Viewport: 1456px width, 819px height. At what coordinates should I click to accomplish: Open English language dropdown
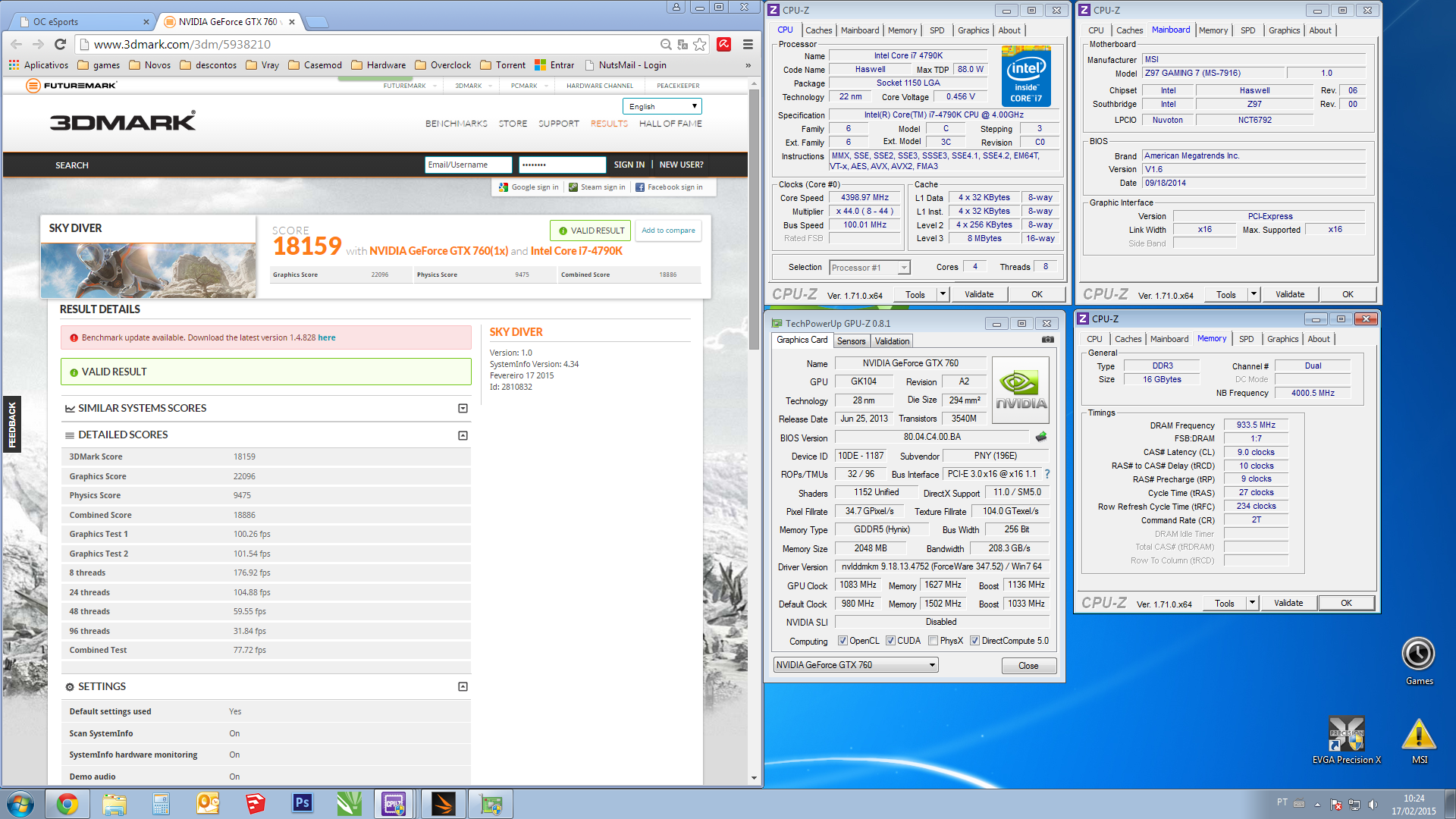click(662, 106)
